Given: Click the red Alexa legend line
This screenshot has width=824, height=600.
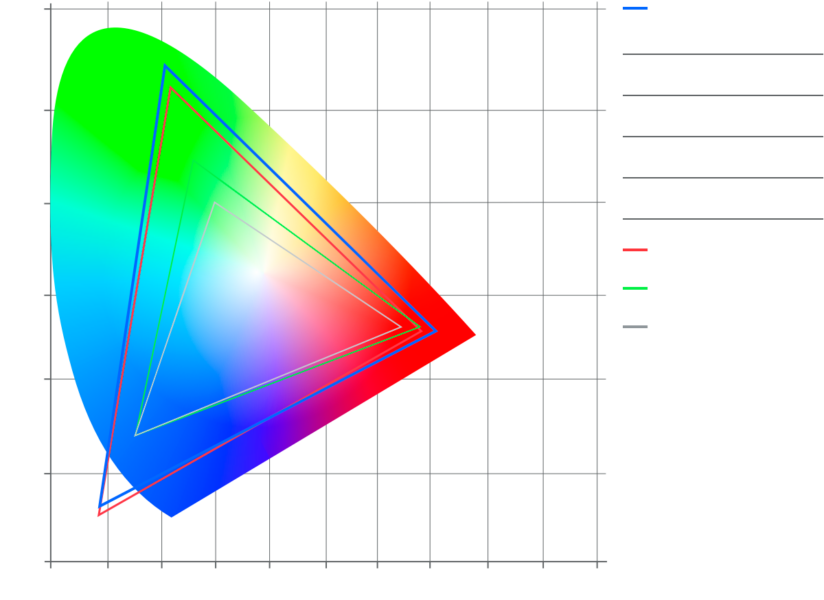Looking at the screenshot, I should (635, 250).
